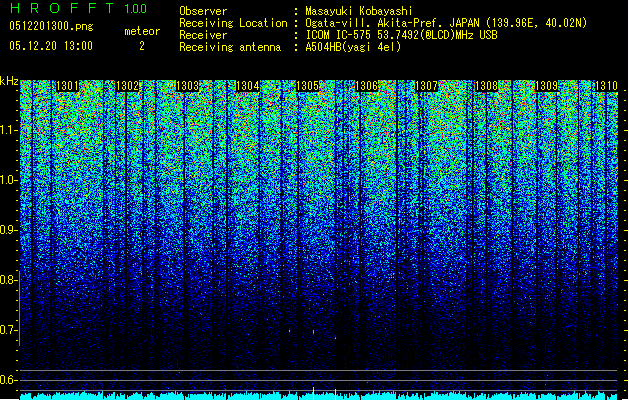629x400 pixels.
Task: Click the 1.0 kHz axis tick label
Action: coord(8,181)
